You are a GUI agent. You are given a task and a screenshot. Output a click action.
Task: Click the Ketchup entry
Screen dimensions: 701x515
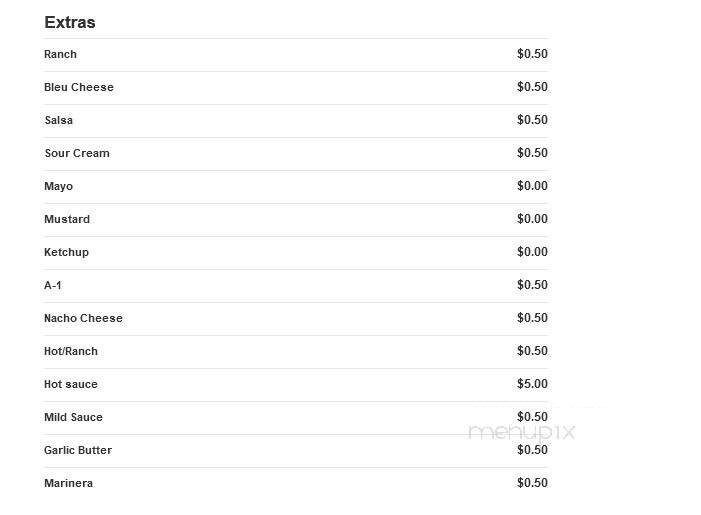click(66, 253)
